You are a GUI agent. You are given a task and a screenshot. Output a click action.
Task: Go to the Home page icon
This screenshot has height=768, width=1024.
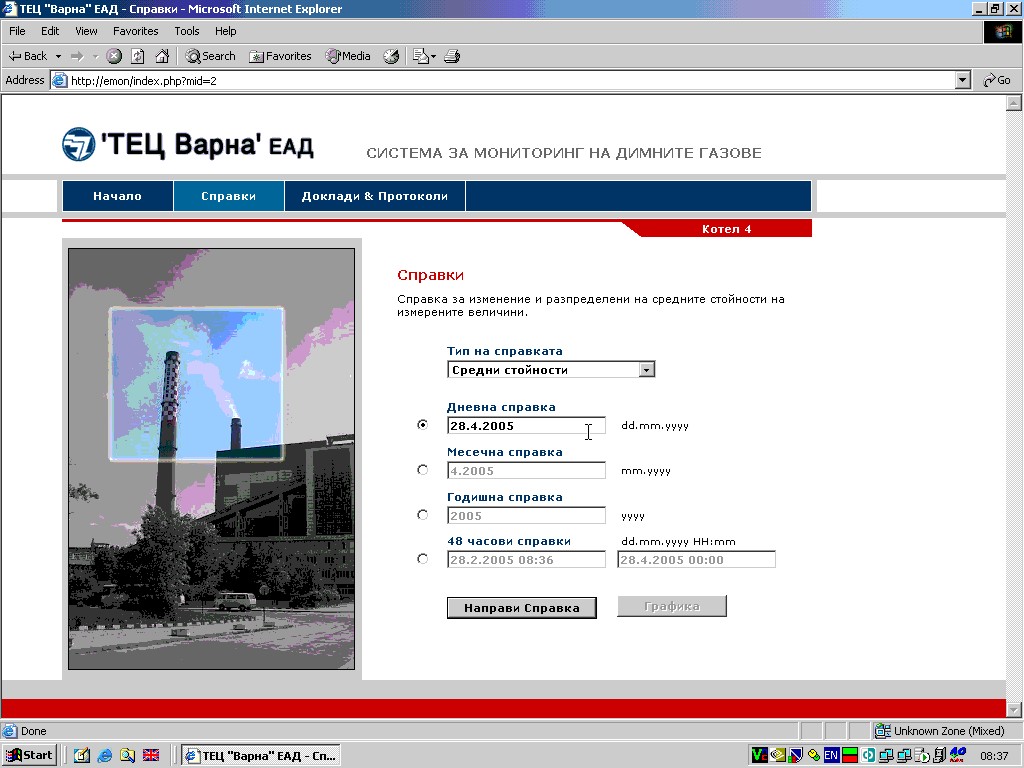pyautogui.click(x=162, y=57)
